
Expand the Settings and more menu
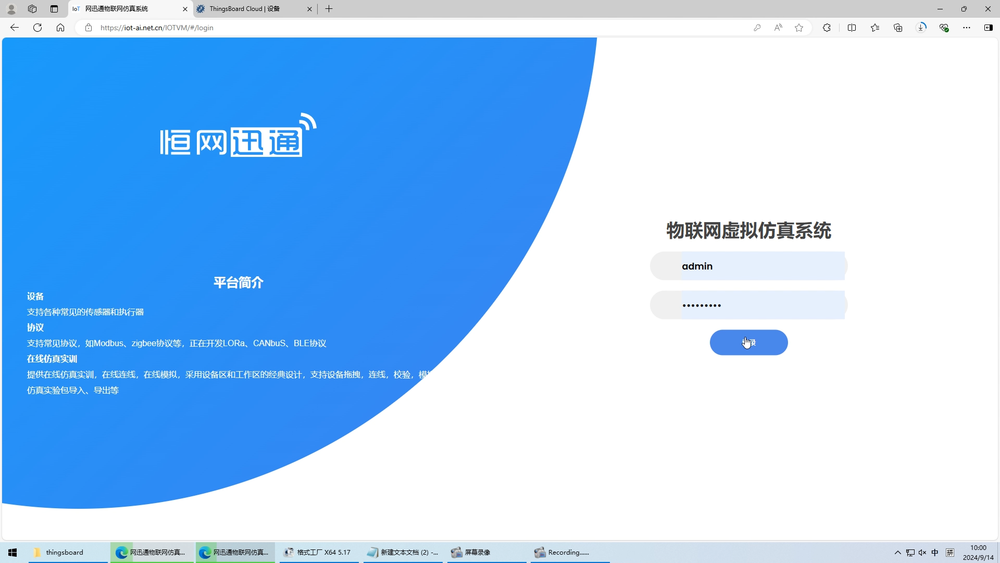point(966,28)
